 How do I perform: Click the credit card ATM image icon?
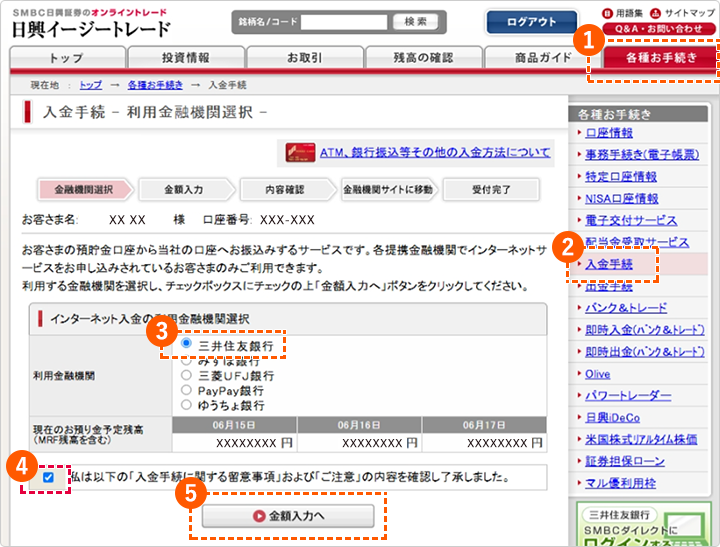click(x=300, y=152)
